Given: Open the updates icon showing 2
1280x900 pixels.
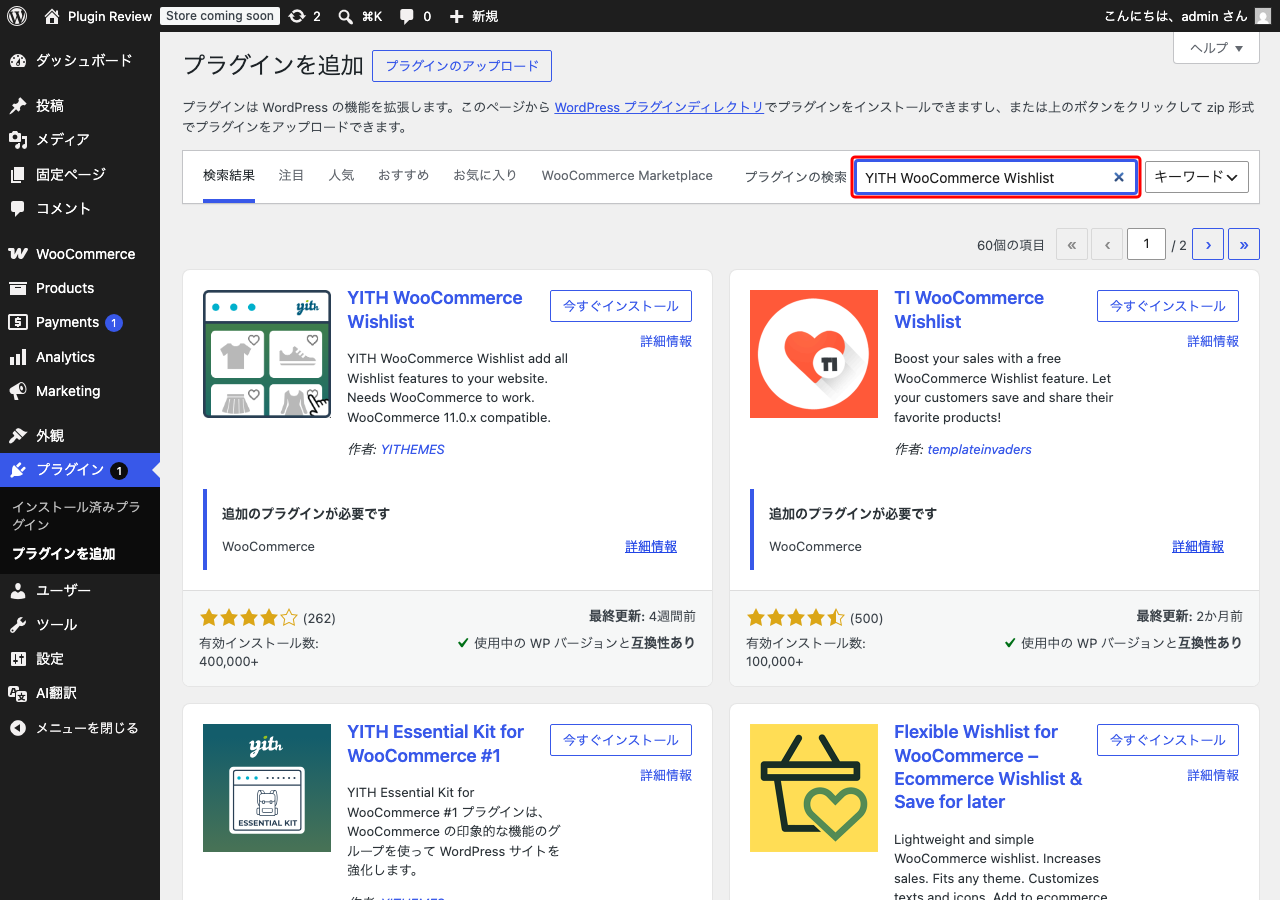Looking at the screenshot, I should 296,16.
